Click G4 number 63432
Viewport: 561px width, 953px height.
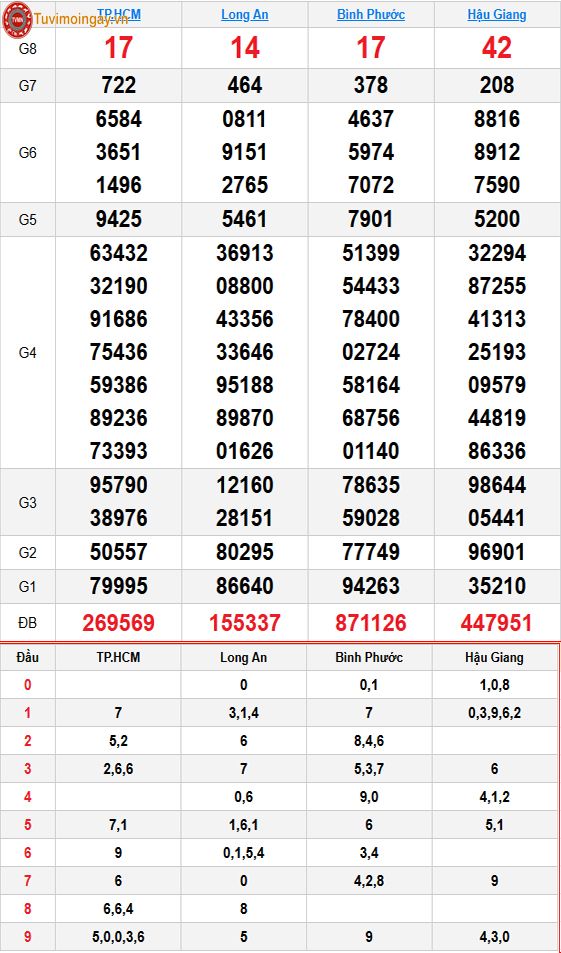[x=119, y=253]
